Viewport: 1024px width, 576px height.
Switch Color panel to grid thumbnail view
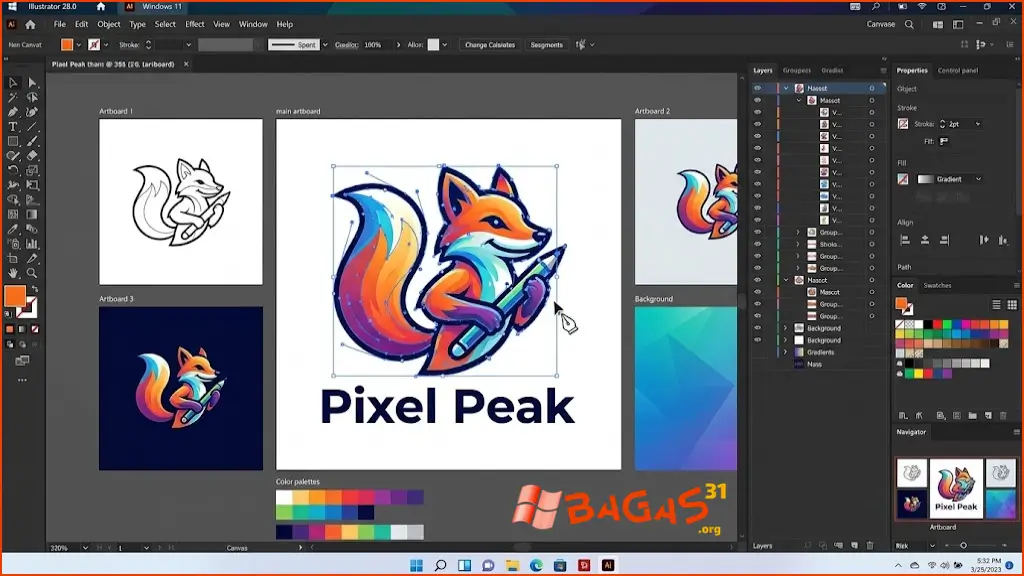click(1012, 305)
